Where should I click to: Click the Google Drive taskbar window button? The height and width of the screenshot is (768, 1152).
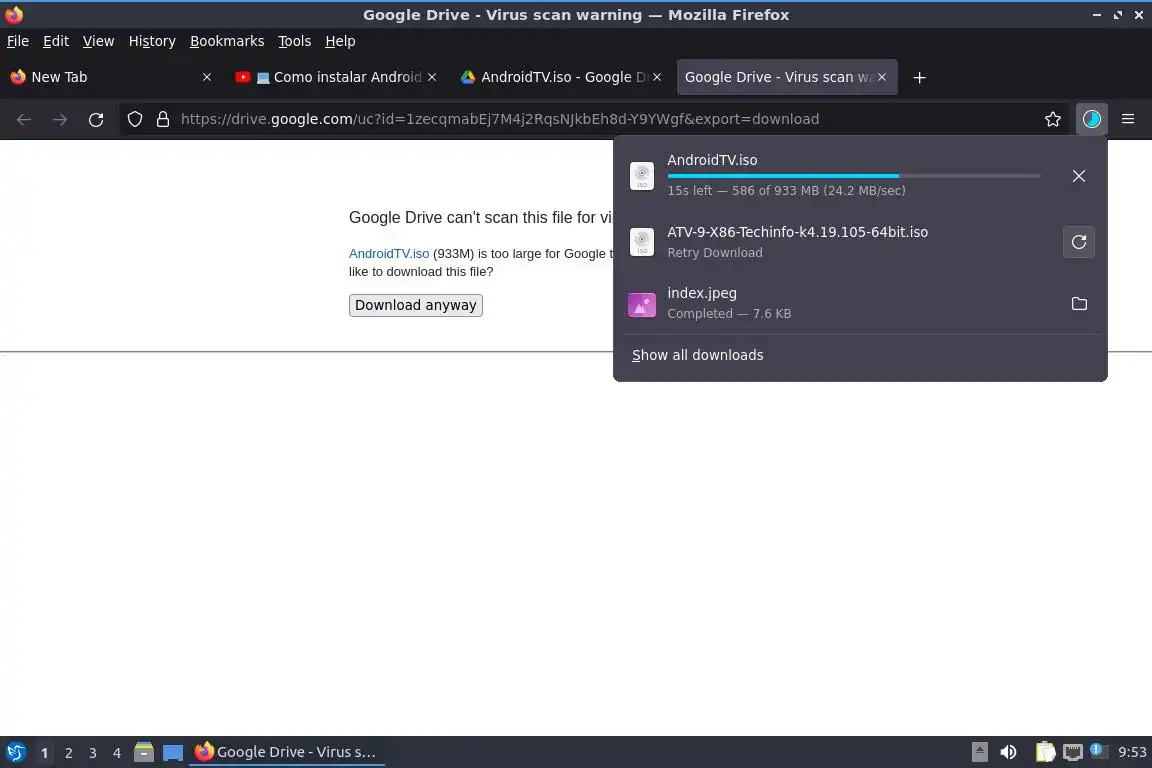[x=287, y=752]
